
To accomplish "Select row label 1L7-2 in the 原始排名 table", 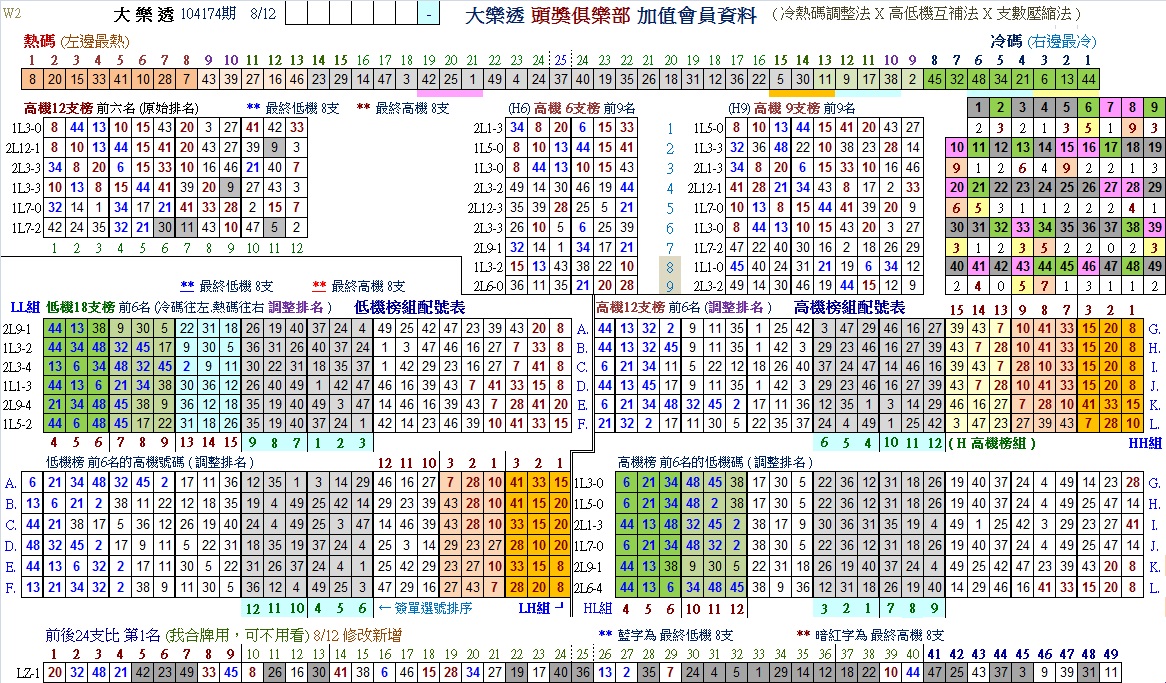I will (26, 228).
